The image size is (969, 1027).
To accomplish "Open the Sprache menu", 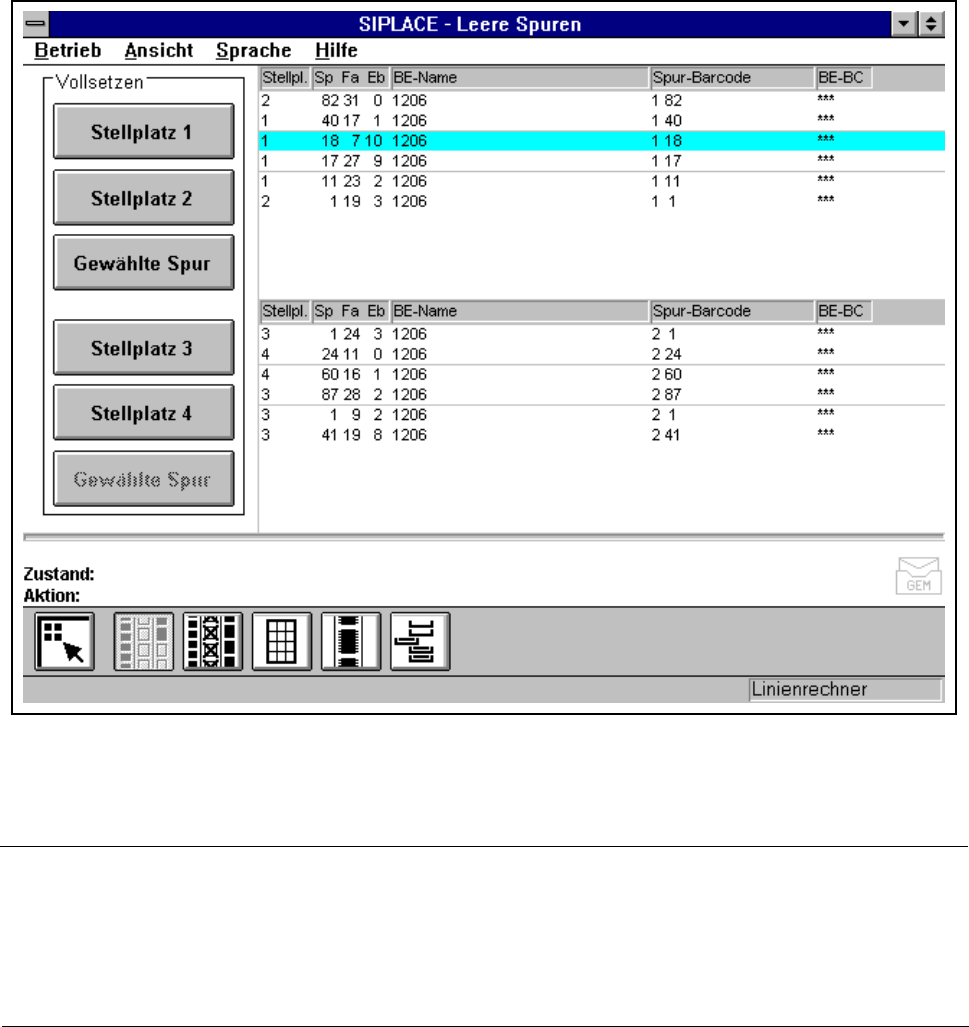I will coord(254,50).
